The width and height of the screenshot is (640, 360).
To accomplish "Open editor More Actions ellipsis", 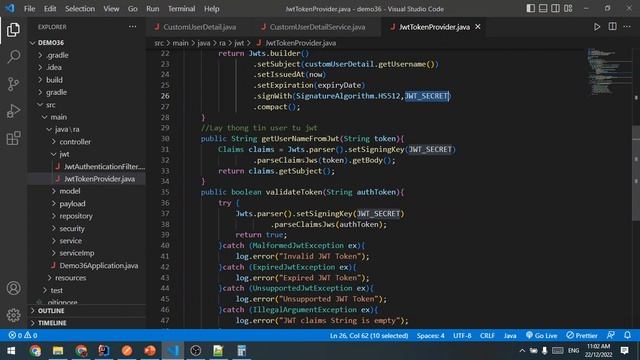I will pos(627,27).
